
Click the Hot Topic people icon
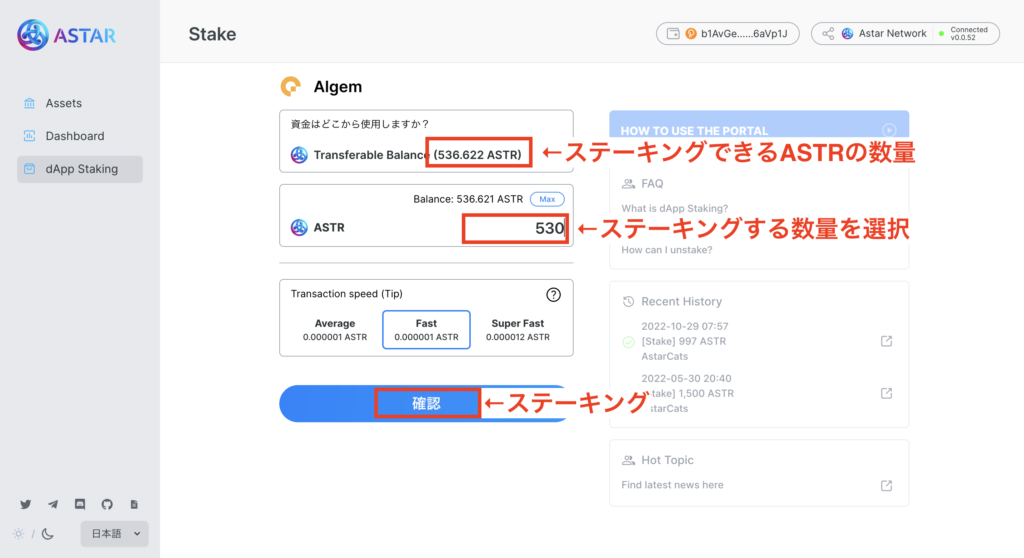coord(628,460)
